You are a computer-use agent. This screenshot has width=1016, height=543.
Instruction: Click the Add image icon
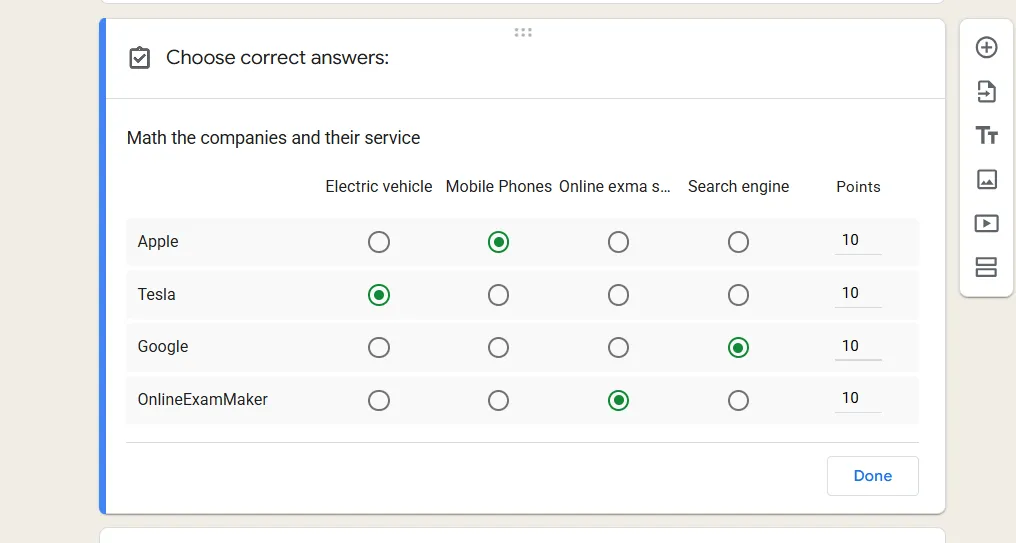(986, 179)
